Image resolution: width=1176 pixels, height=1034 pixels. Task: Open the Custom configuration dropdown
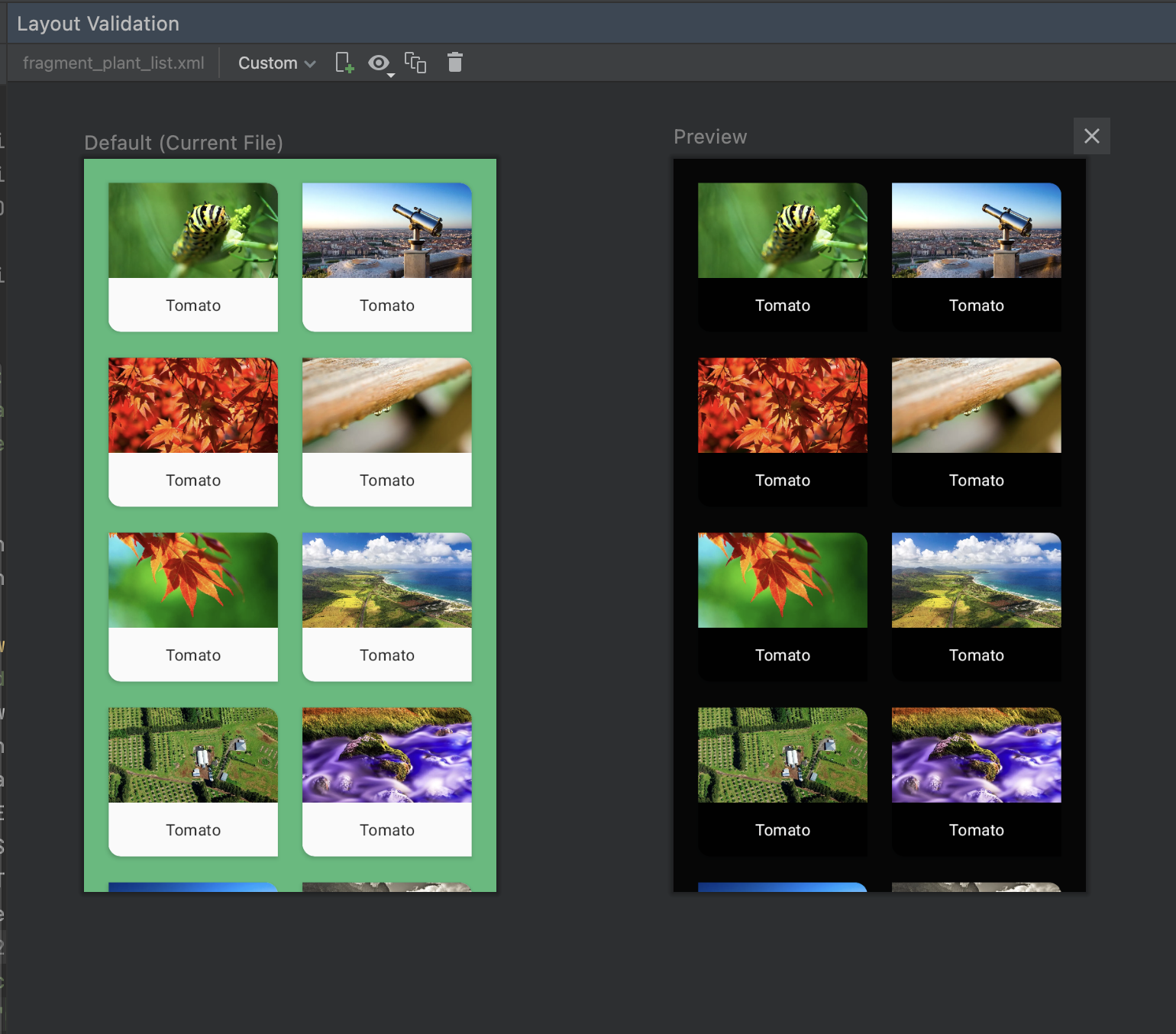coord(275,63)
